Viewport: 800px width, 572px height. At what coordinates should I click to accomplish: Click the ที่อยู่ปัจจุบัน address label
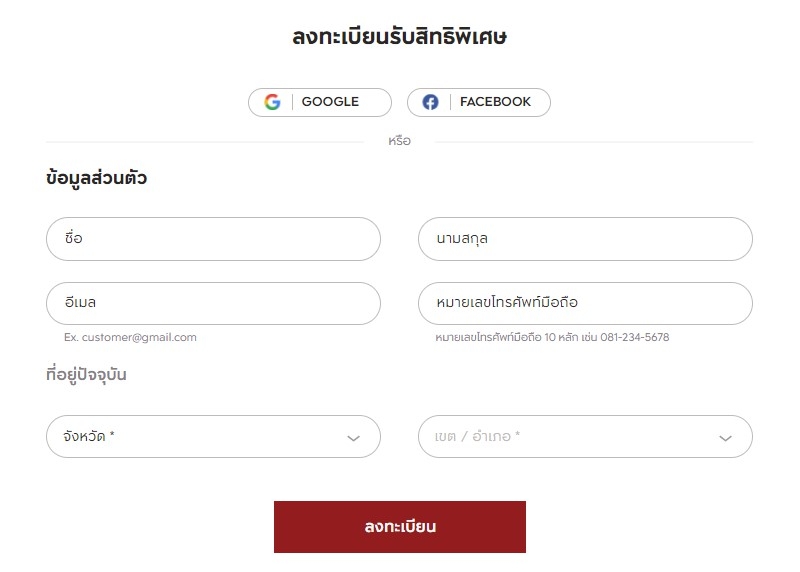click(86, 376)
